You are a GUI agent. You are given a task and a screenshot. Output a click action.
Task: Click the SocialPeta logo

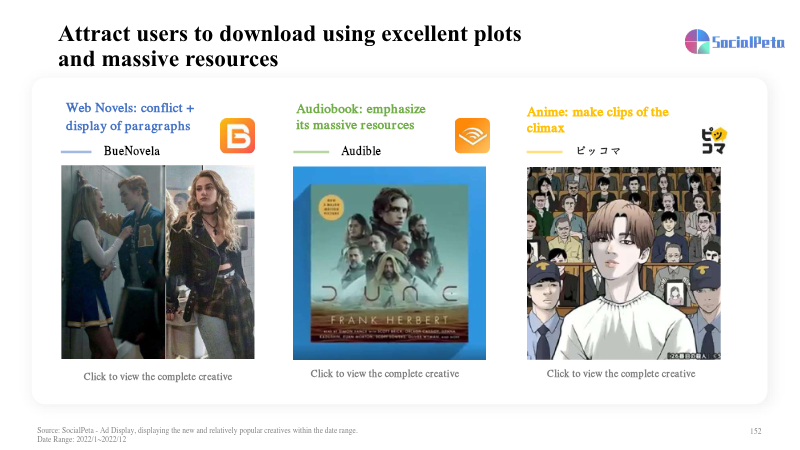tap(735, 42)
